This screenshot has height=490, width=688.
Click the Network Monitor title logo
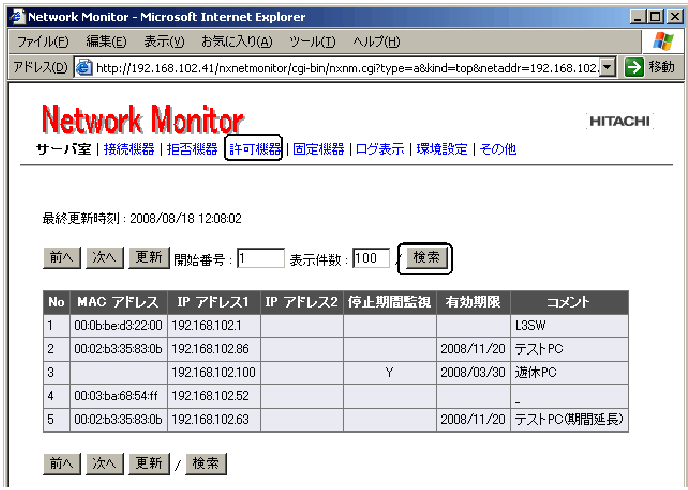click(143, 119)
